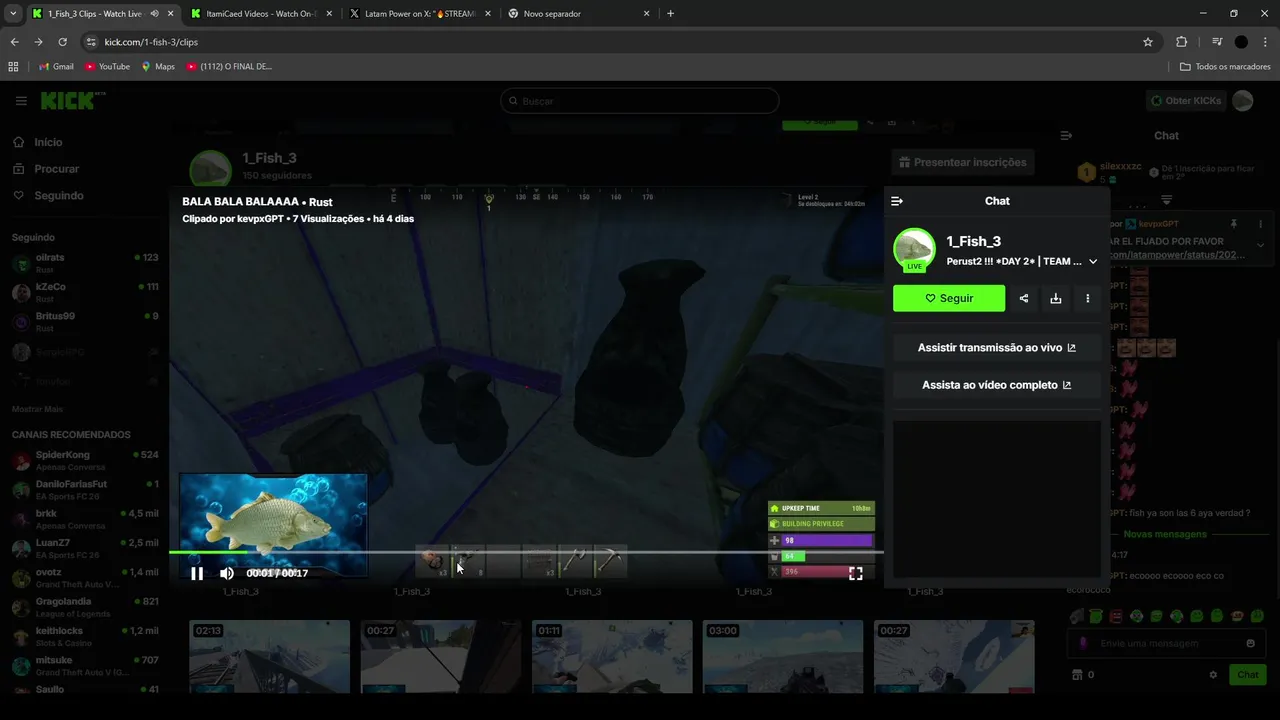Open the hamburger sidebar menu
The height and width of the screenshot is (720, 1280).
pyautogui.click(x=21, y=101)
